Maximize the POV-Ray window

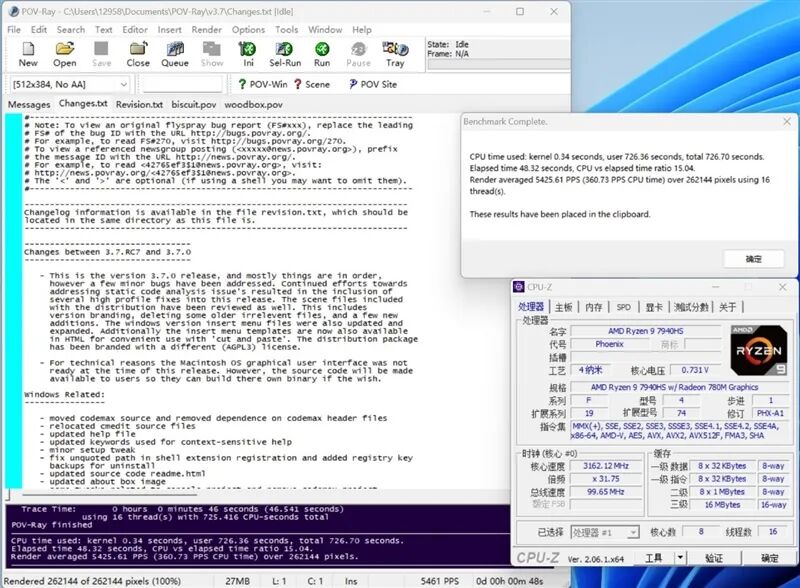520,11
